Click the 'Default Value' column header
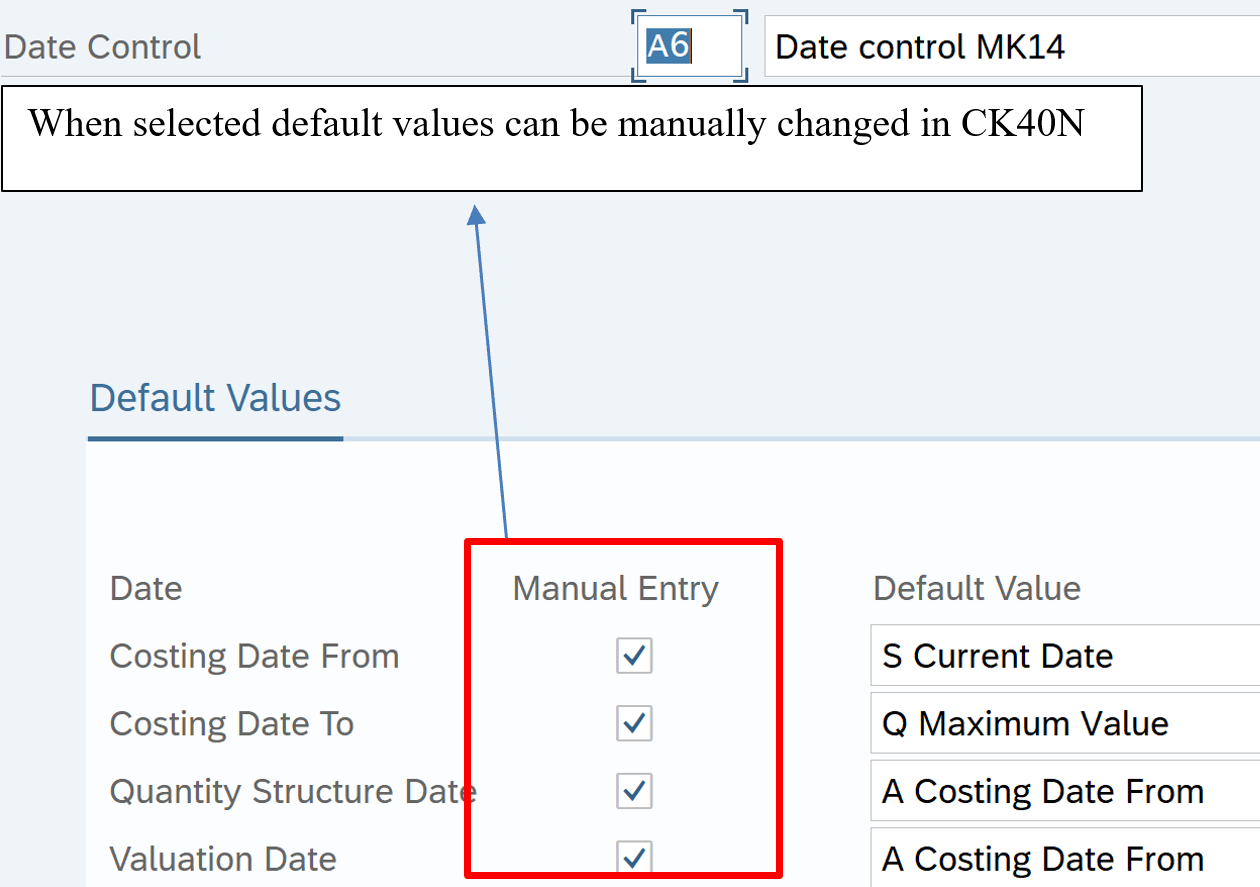 (976, 588)
